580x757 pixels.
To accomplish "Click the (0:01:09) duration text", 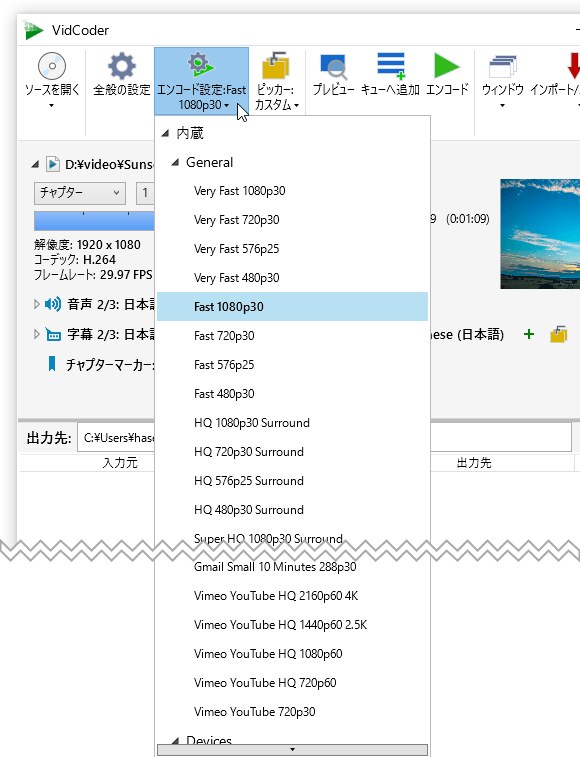I will click(x=467, y=219).
